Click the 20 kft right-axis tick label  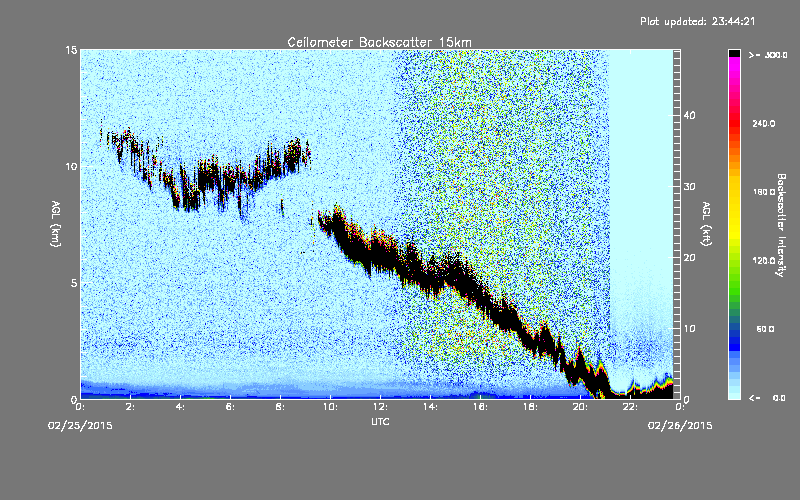tap(689, 258)
